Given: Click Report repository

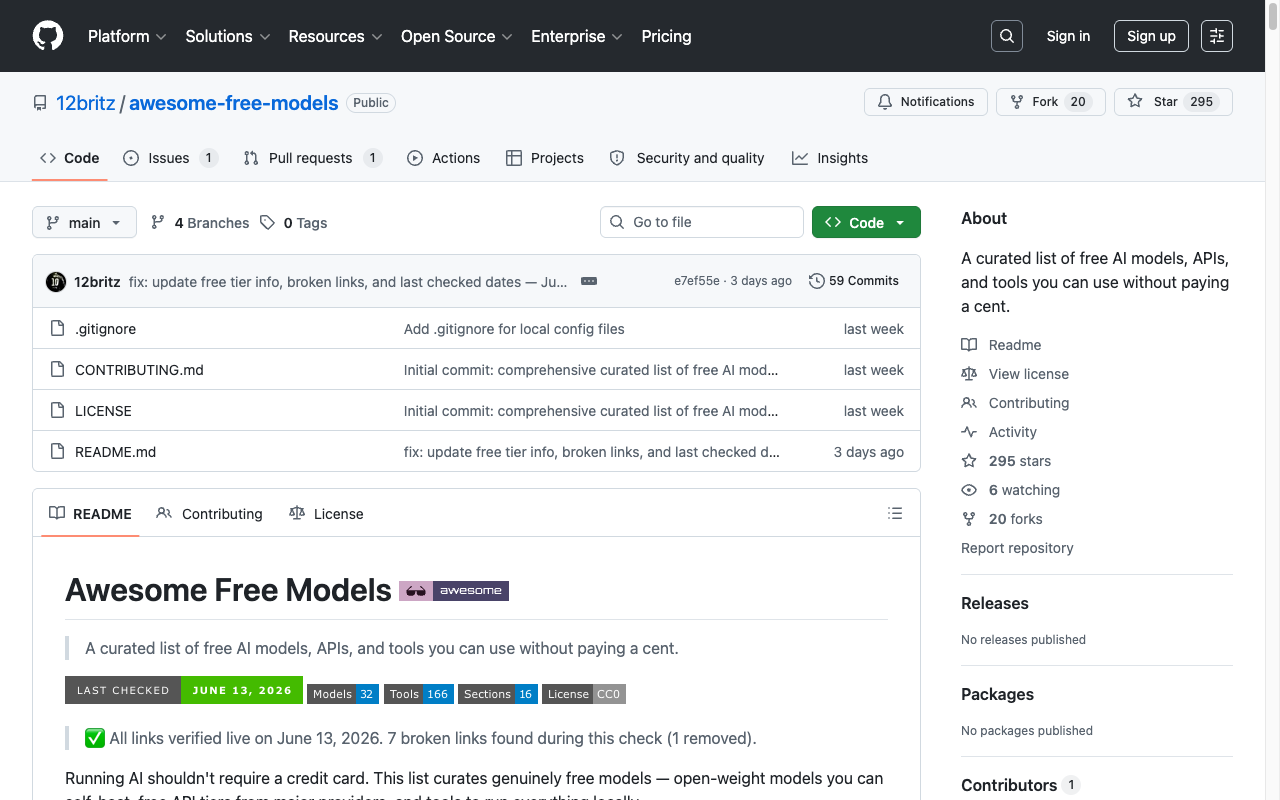Looking at the screenshot, I should 1017,548.
